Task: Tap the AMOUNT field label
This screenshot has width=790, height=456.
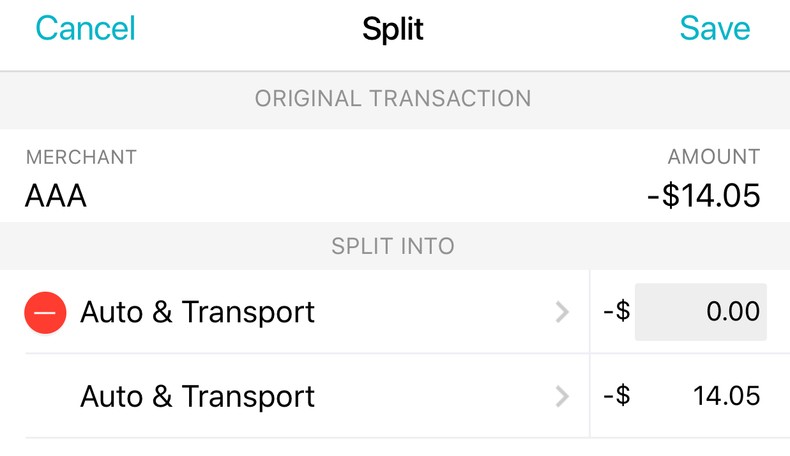Action: coord(714,157)
